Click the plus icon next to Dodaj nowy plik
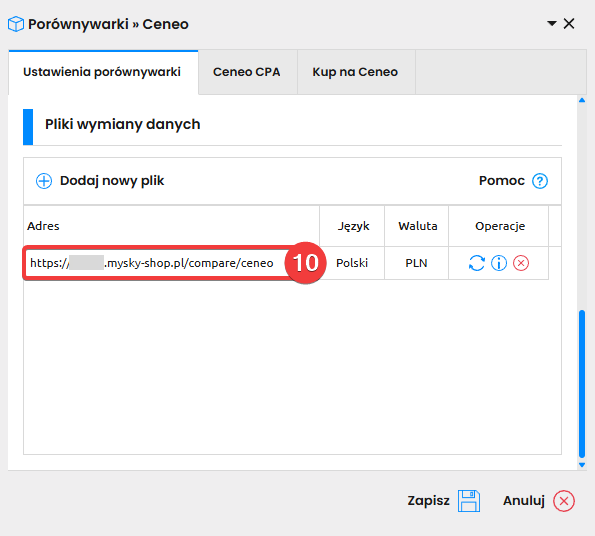 (x=44, y=181)
